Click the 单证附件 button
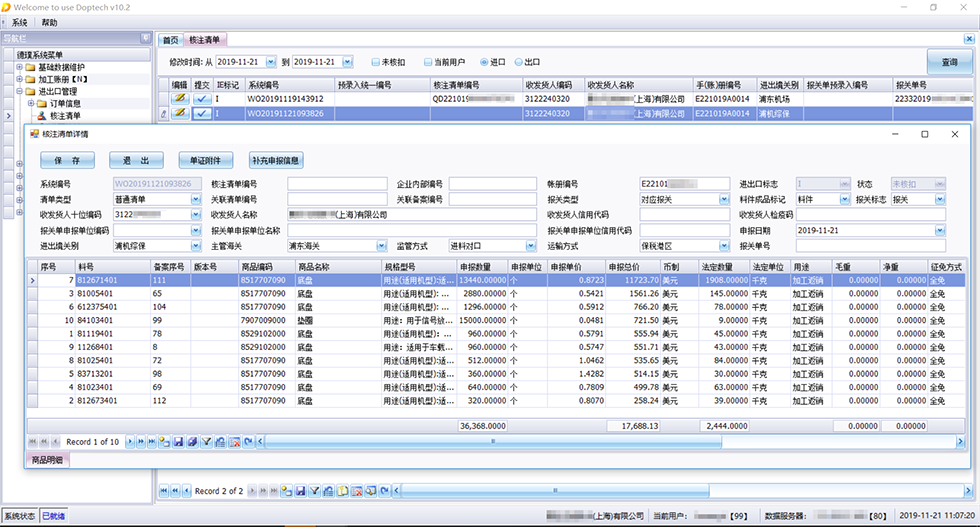 (x=206, y=161)
